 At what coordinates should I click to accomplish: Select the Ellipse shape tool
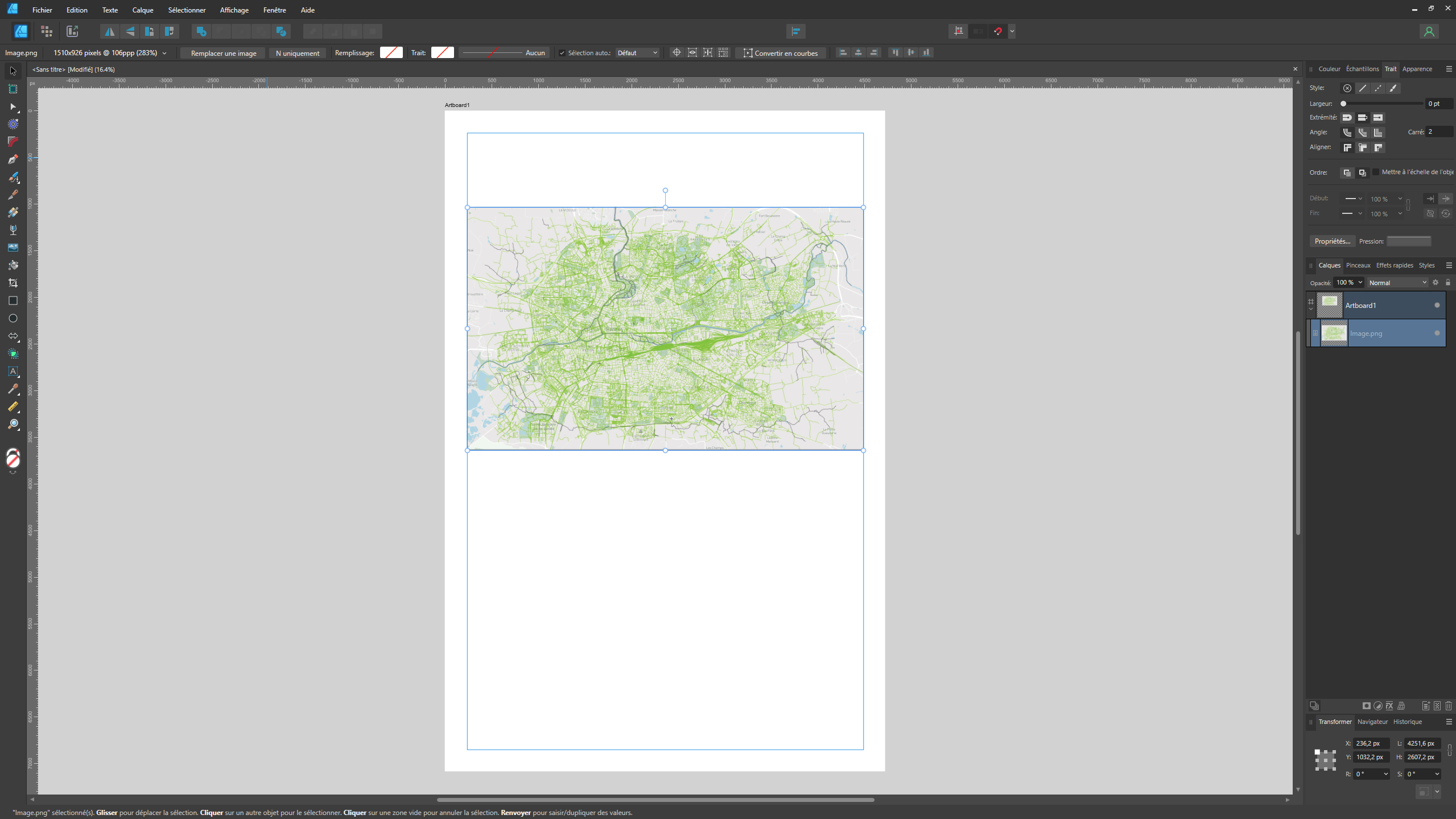pos(13,318)
